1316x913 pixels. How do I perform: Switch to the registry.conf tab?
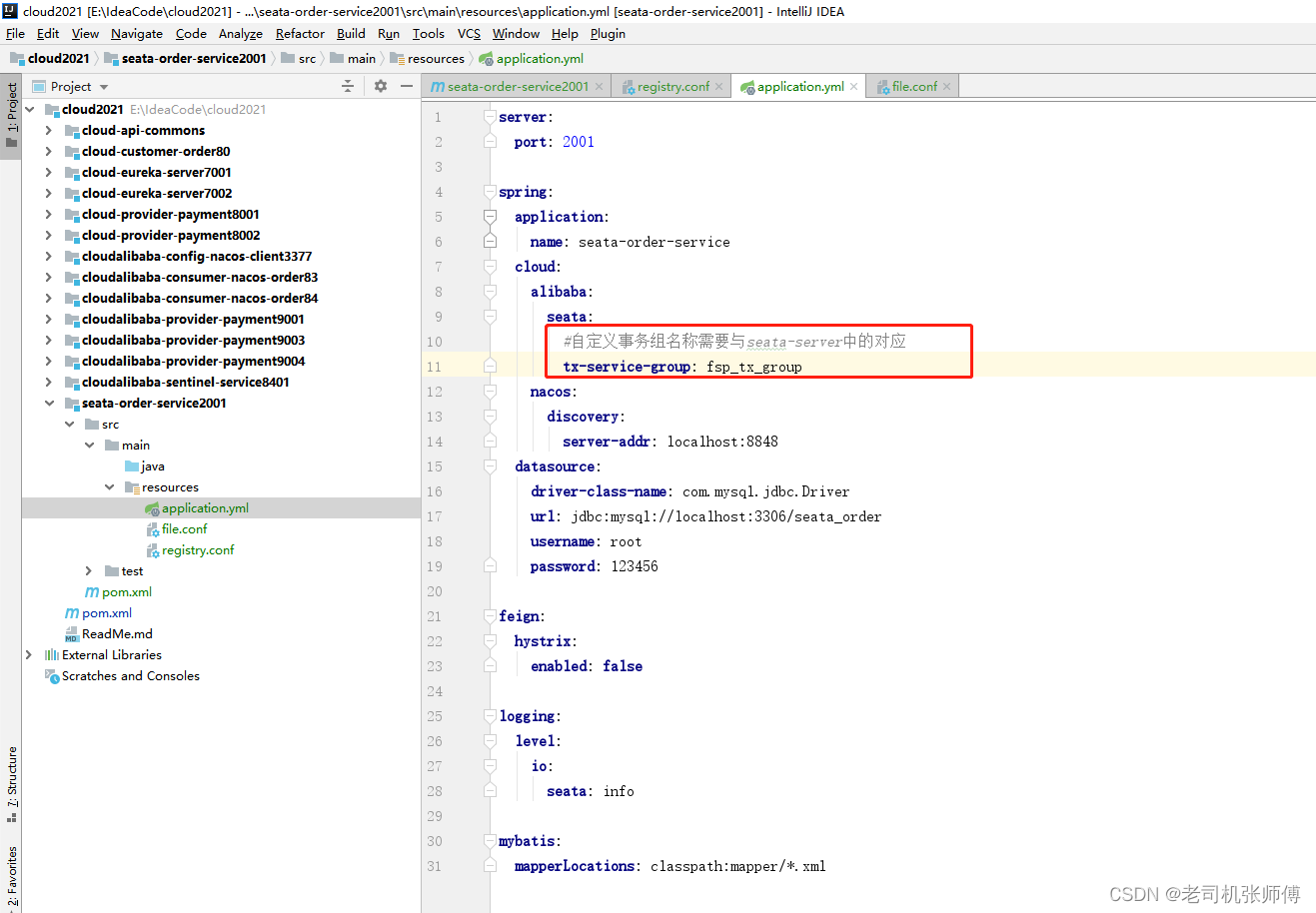pos(673,87)
